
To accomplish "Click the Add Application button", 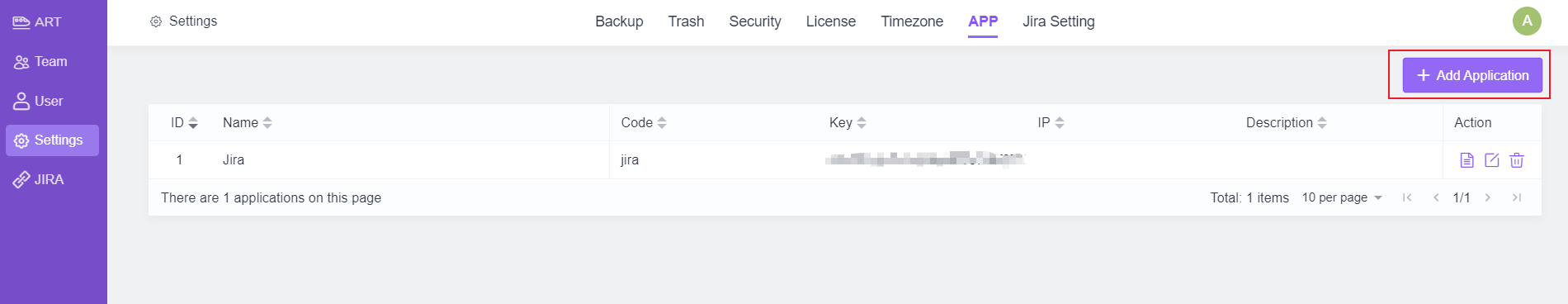I will pyautogui.click(x=1472, y=75).
